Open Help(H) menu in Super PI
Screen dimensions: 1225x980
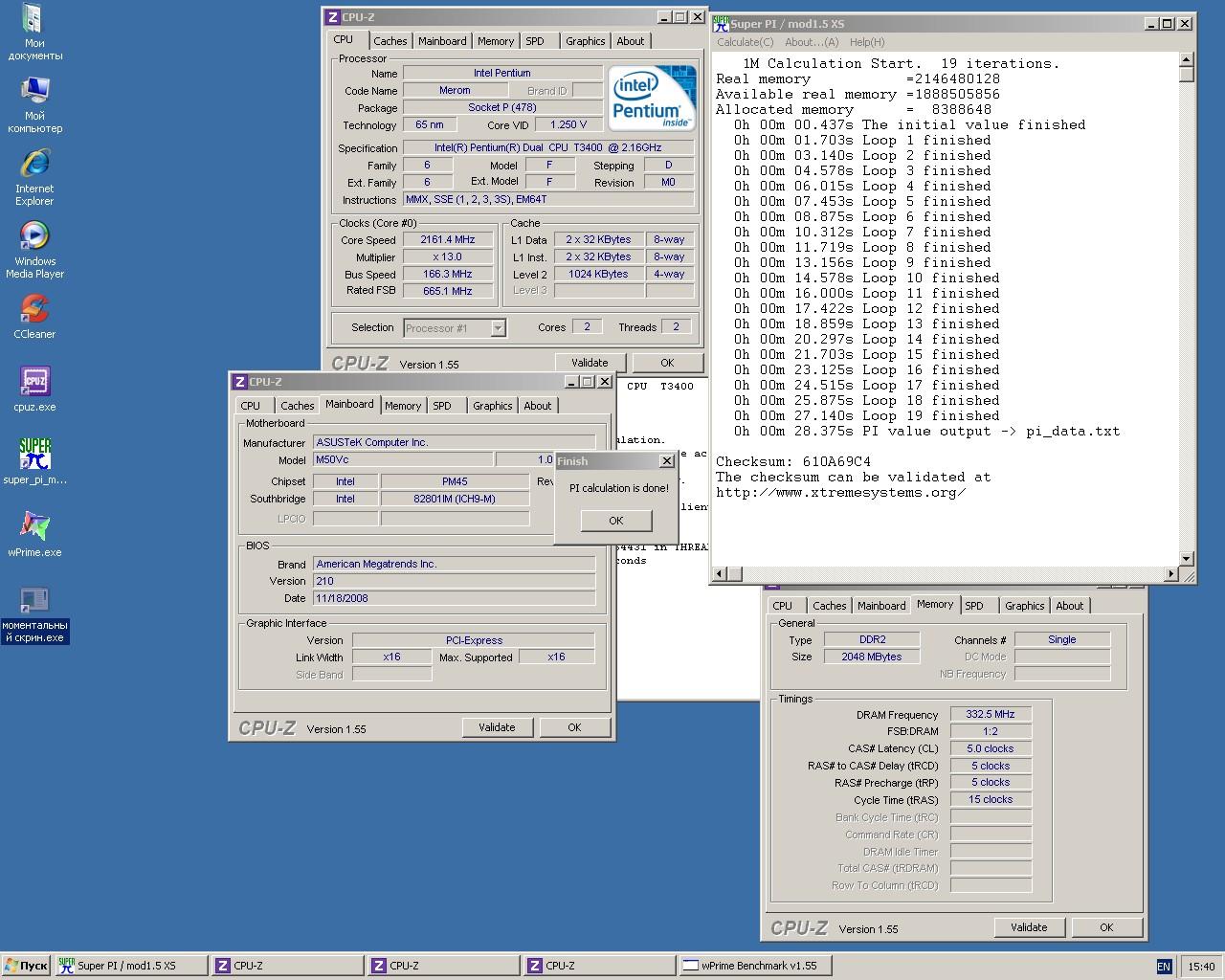coord(867,42)
